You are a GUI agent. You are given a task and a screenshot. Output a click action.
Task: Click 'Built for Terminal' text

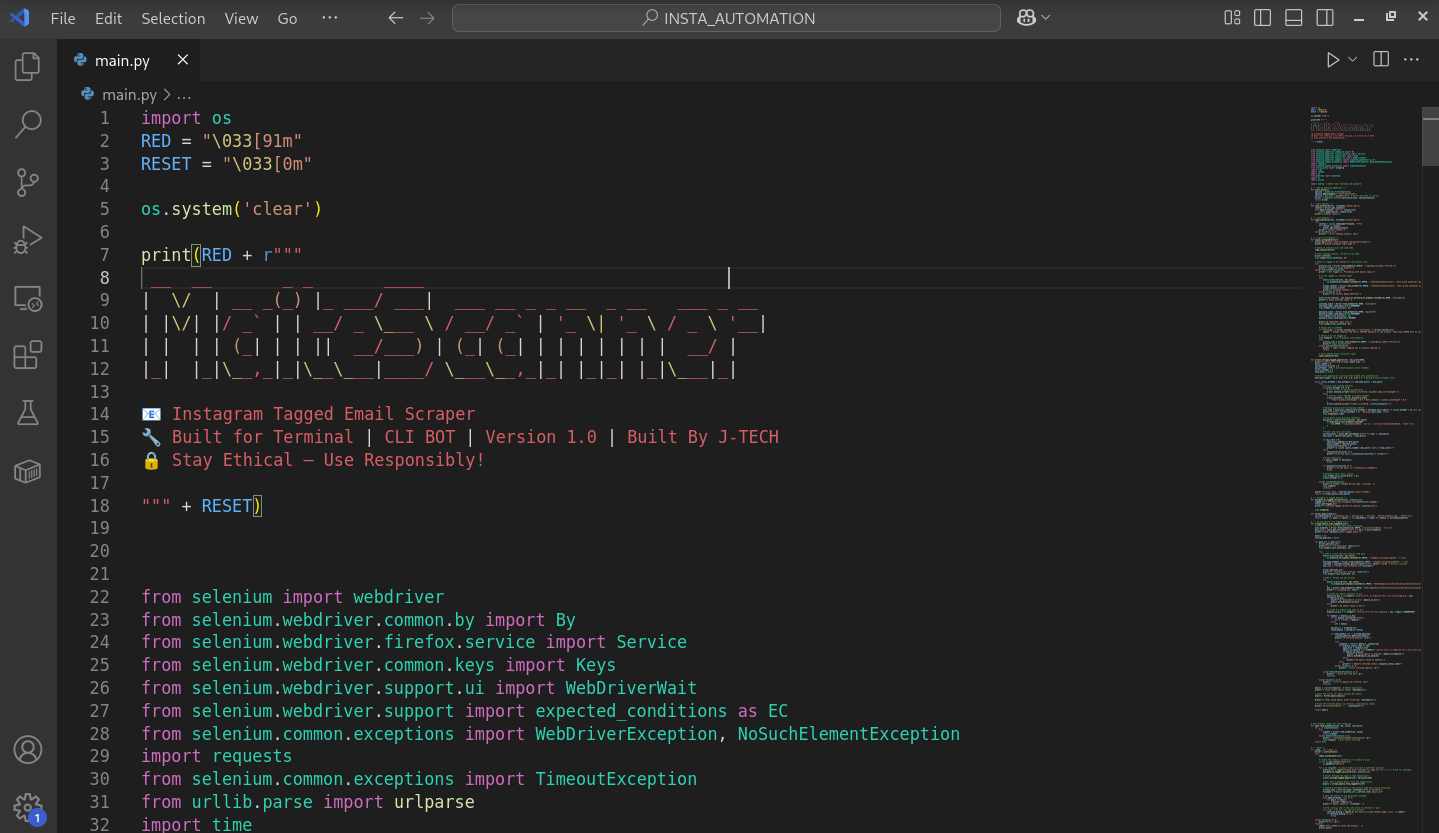pyautogui.click(x=262, y=437)
